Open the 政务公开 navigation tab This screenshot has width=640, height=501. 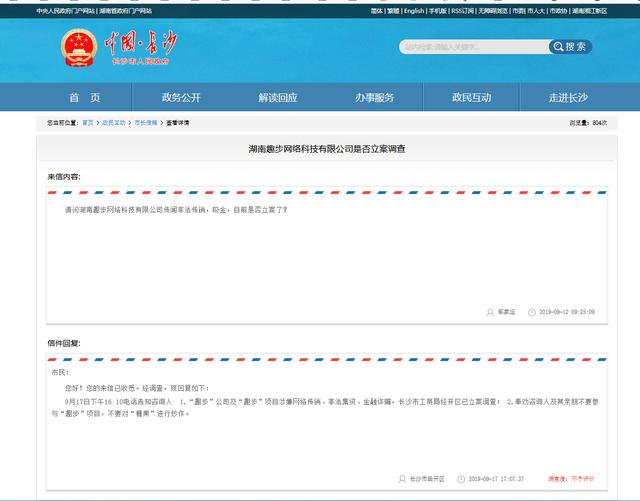181,97
